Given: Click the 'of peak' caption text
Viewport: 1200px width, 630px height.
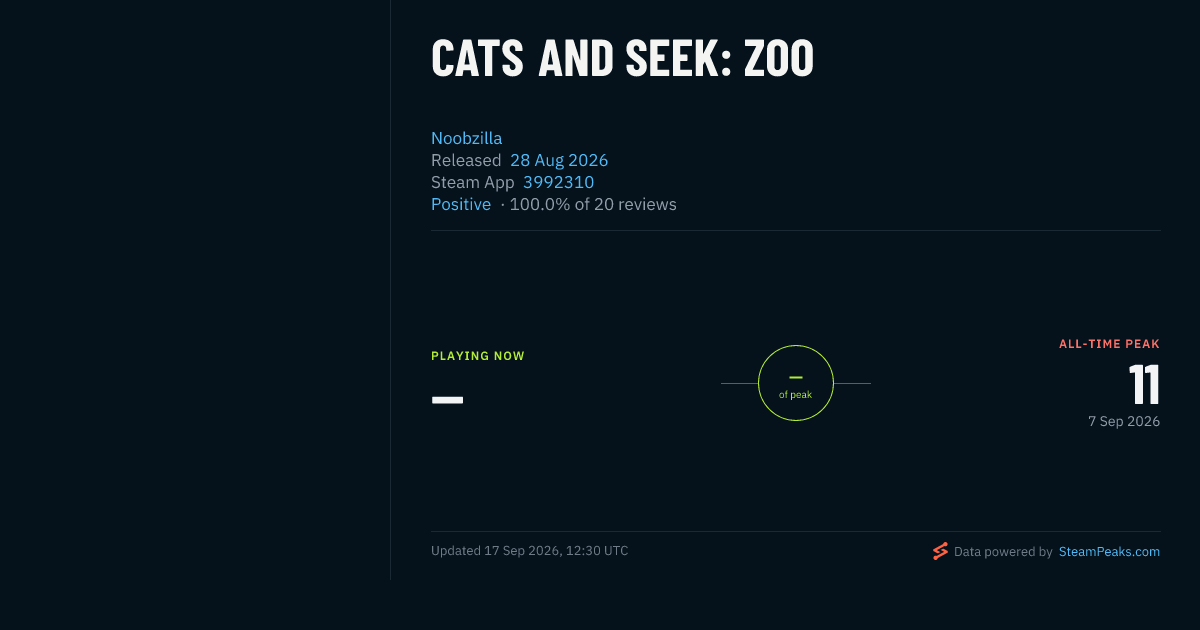Looking at the screenshot, I should (x=796, y=395).
